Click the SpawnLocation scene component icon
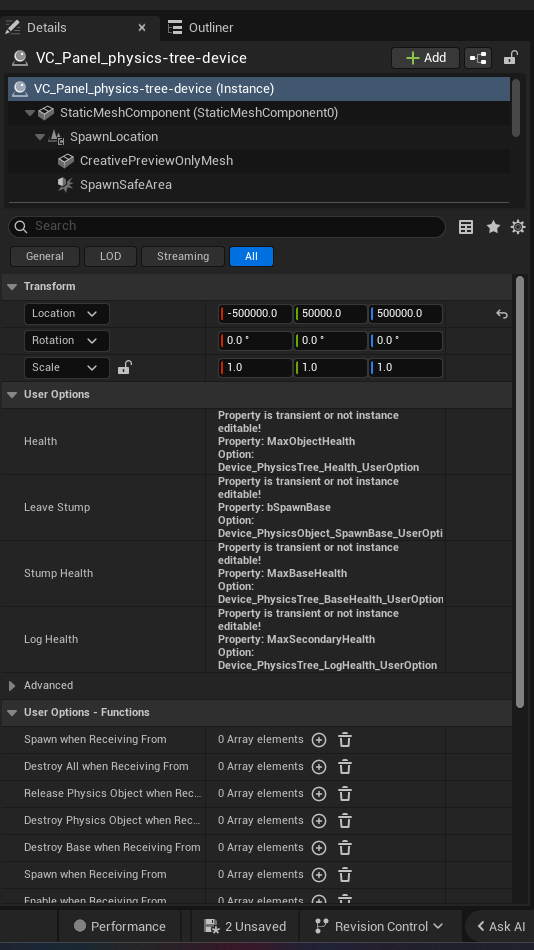Screen dimensions: 534x950 point(56,137)
